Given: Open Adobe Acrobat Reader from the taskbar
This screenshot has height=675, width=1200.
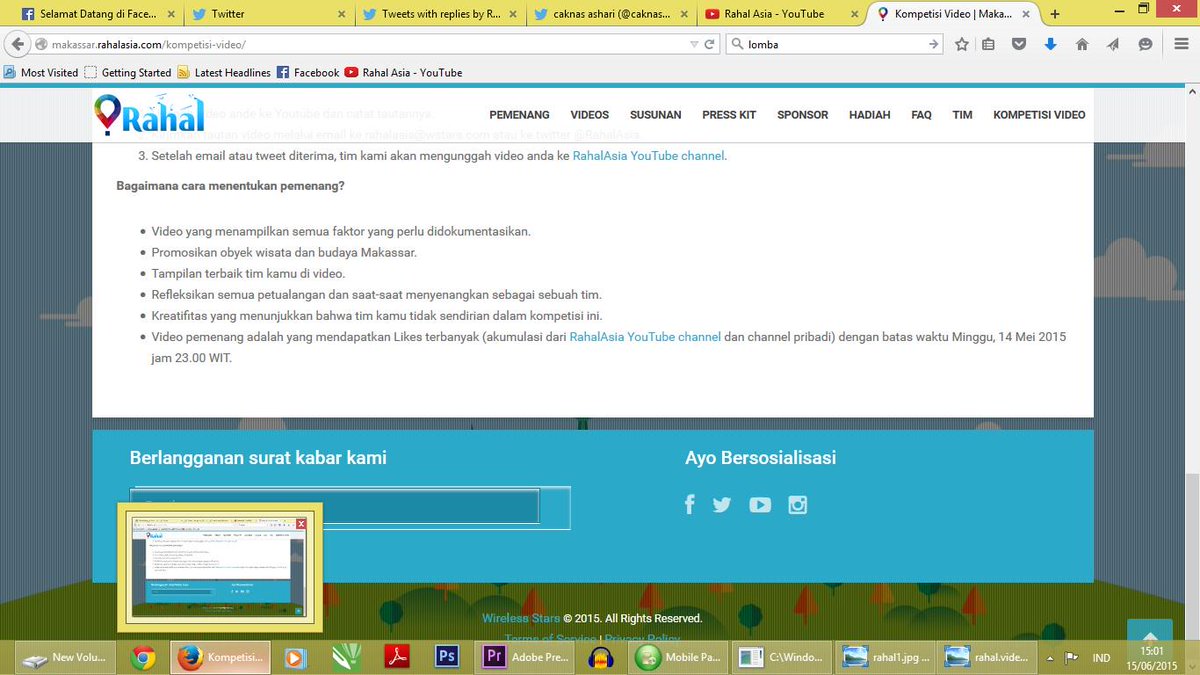Looking at the screenshot, I should pos(396,657).
